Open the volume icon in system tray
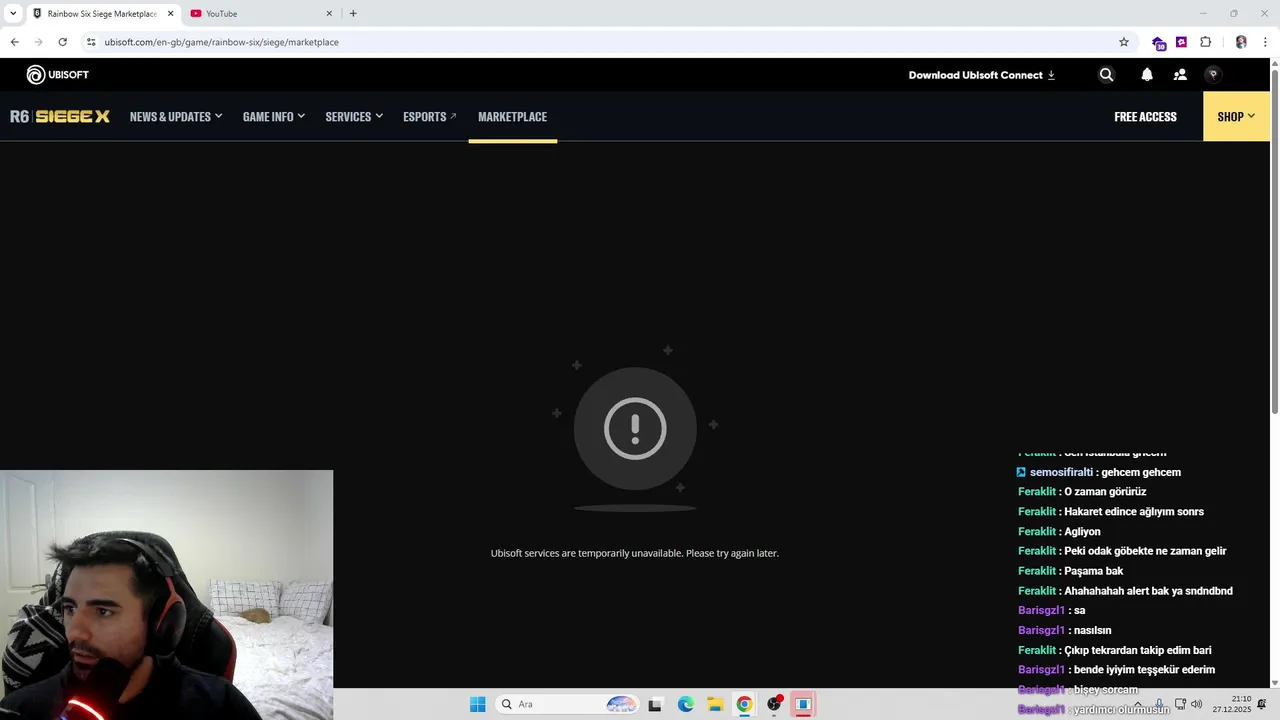Image resolution: width=1280 pixels, height=720 pixels. coord(1196,704)
